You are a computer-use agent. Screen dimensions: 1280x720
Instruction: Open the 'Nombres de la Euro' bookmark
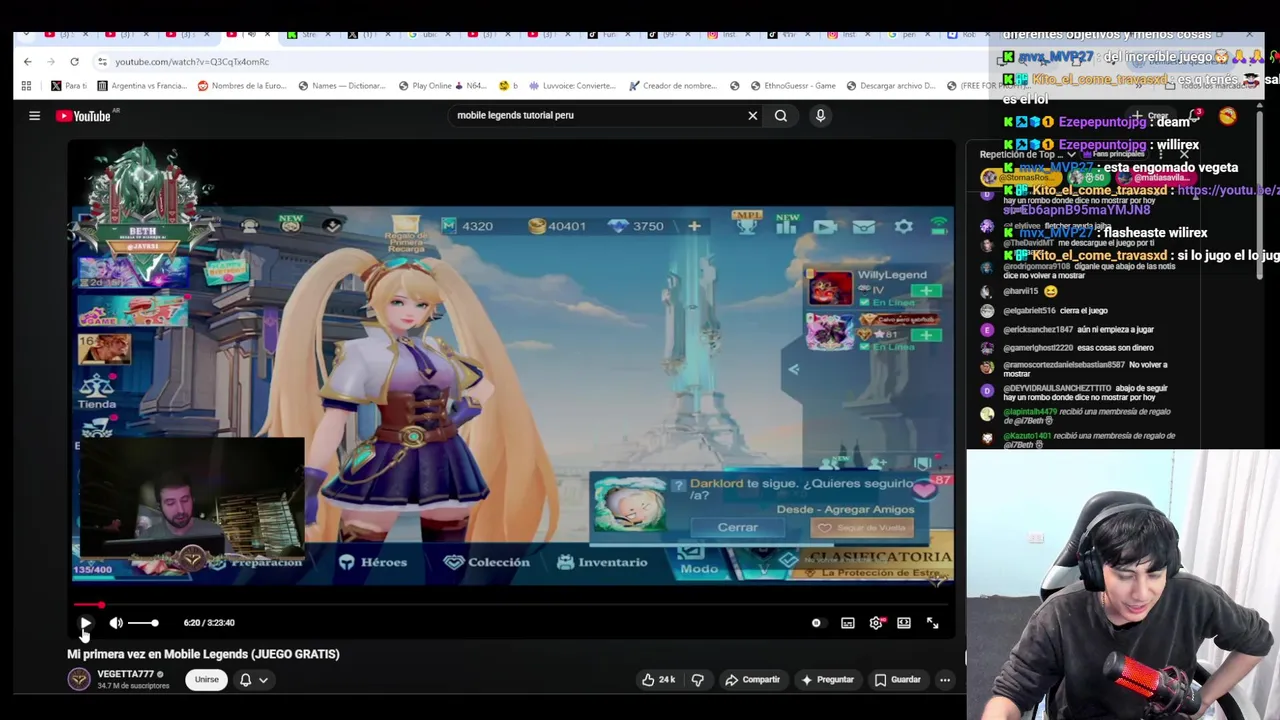241,86
